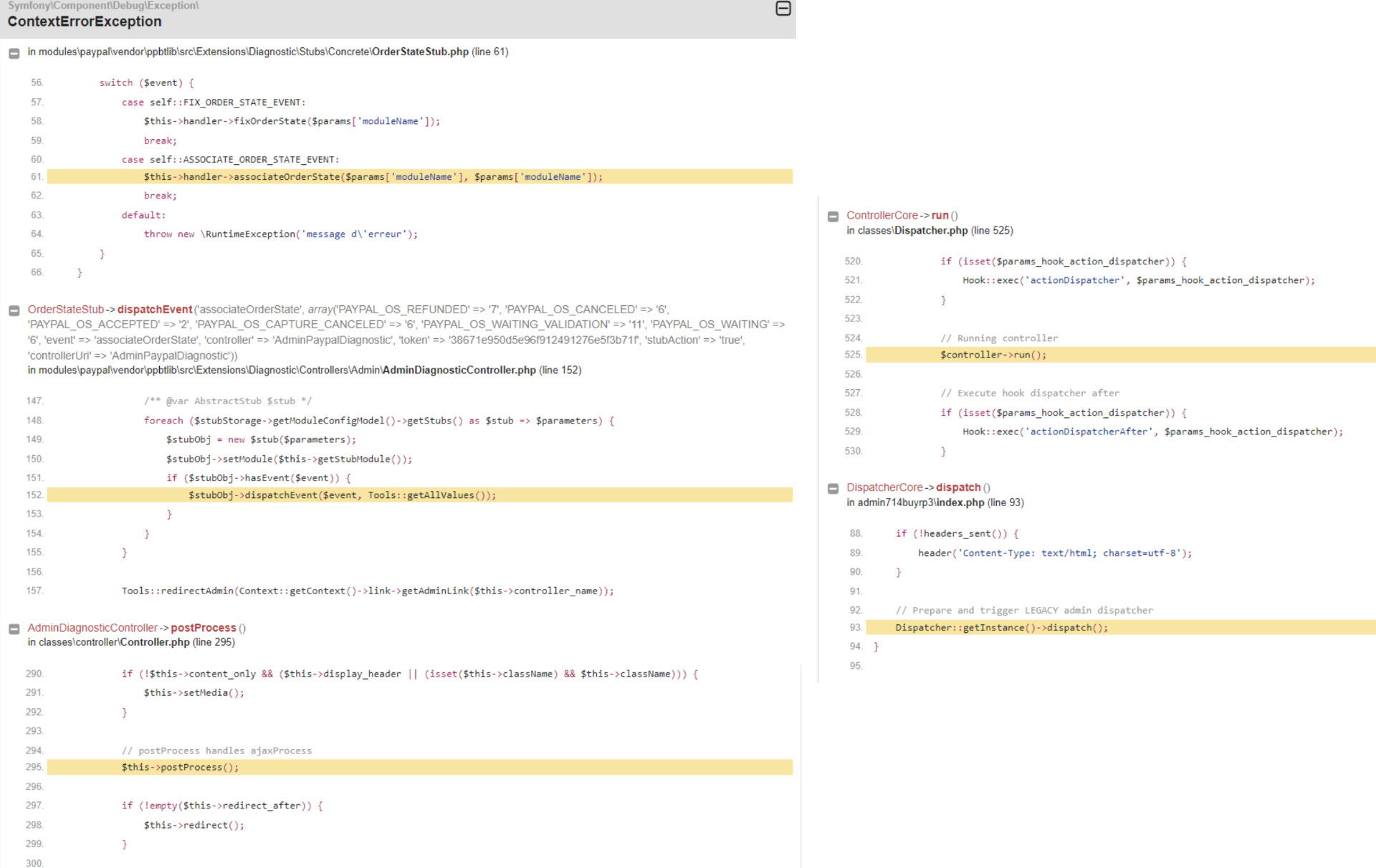Click highlighted line 525 $controller->run()
1376x868 pixels.
[x=1121, y=355]
